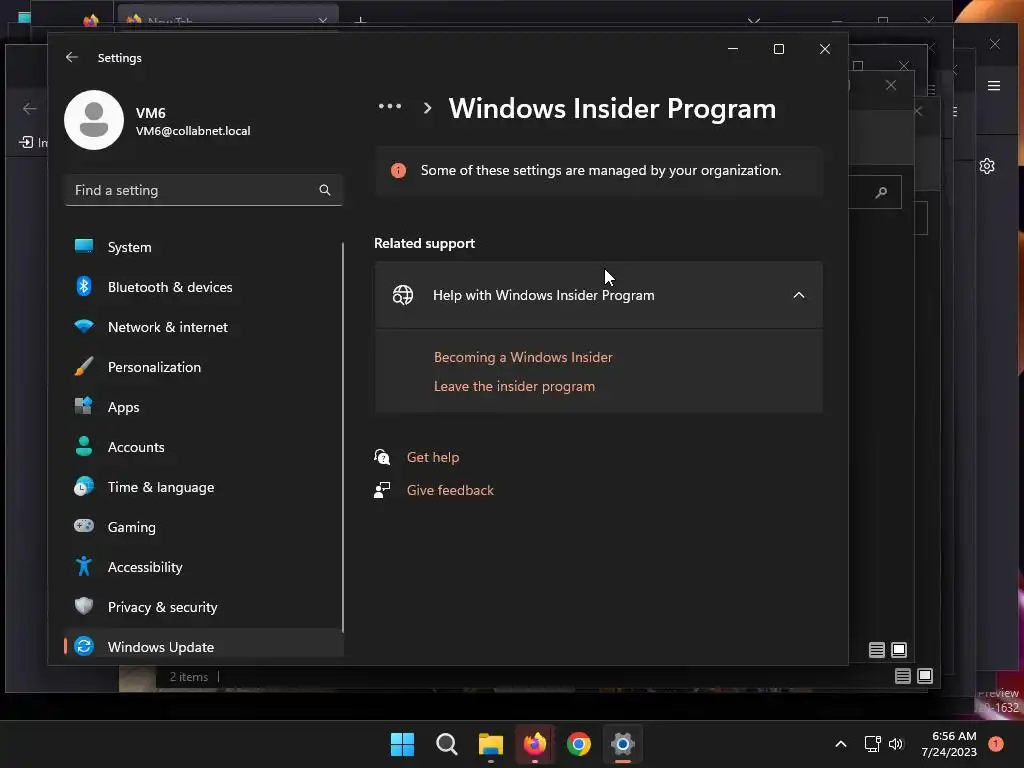The image size is (1024, 768).
Task: Click the Settings sidebar scrollbar
Action: tap(343, 438)
